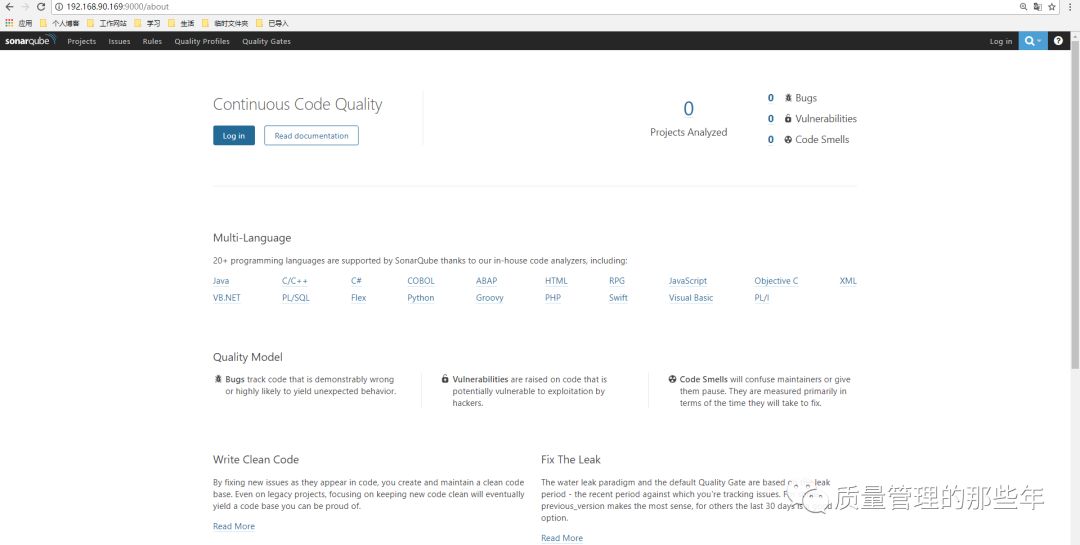Open the 生活 bookmark folder
The width and height of the screenshot is (1080, 545).
point(181,23)
